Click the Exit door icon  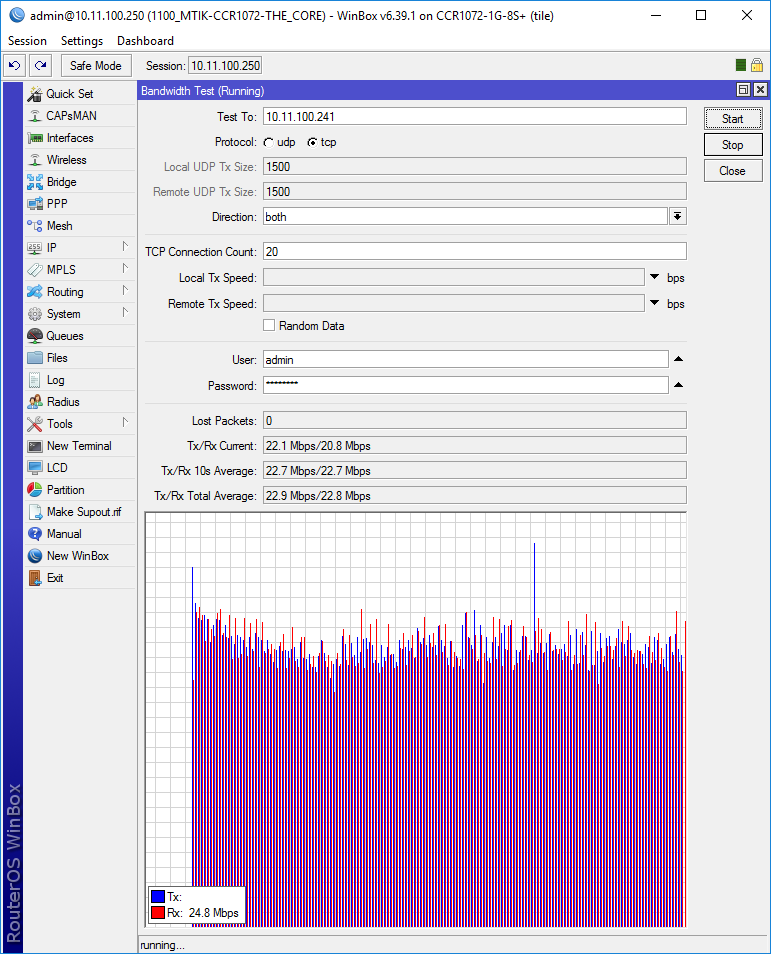pyautogui.click(x=35, y=578)
